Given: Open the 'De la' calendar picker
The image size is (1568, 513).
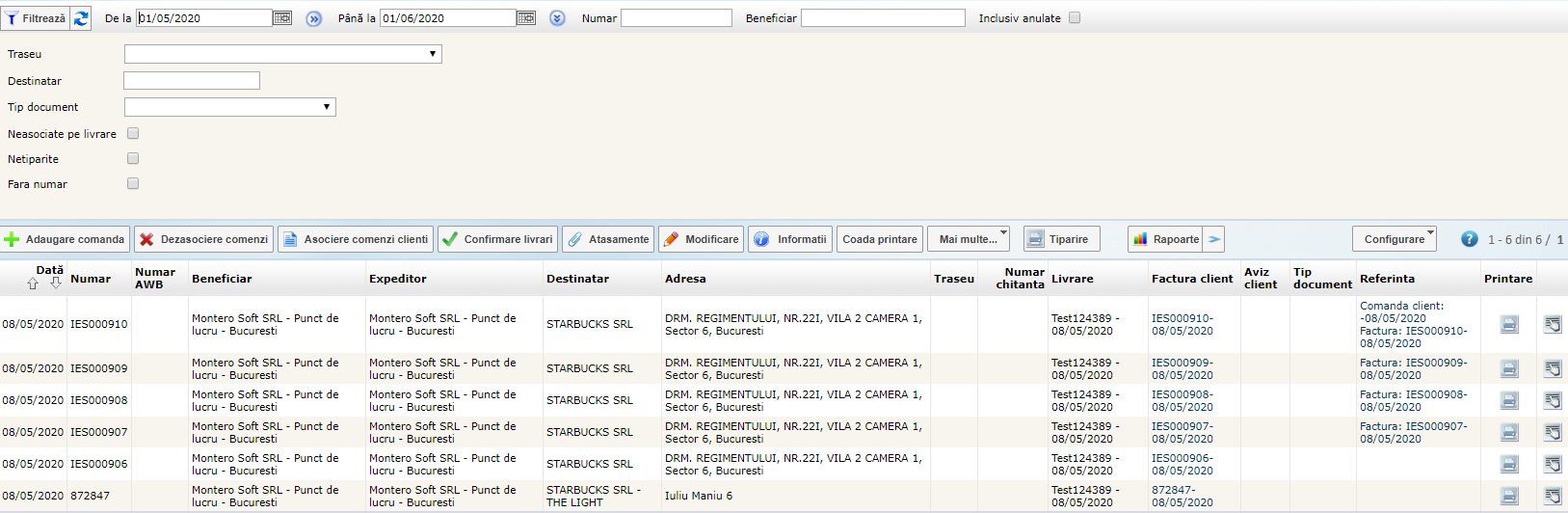Looking at the screenshot, I should tap(282, 18).
